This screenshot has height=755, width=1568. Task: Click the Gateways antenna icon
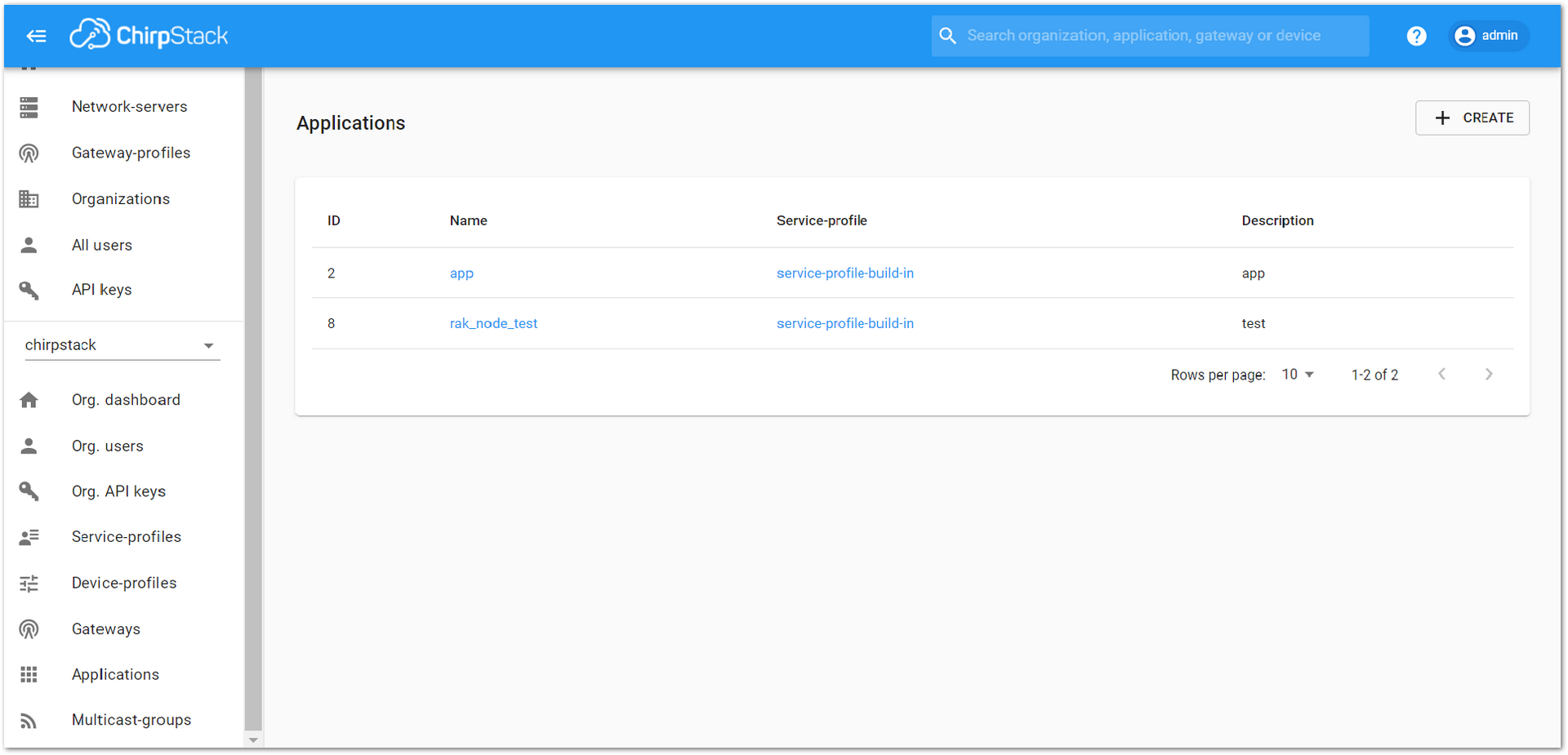coord(29,629)
